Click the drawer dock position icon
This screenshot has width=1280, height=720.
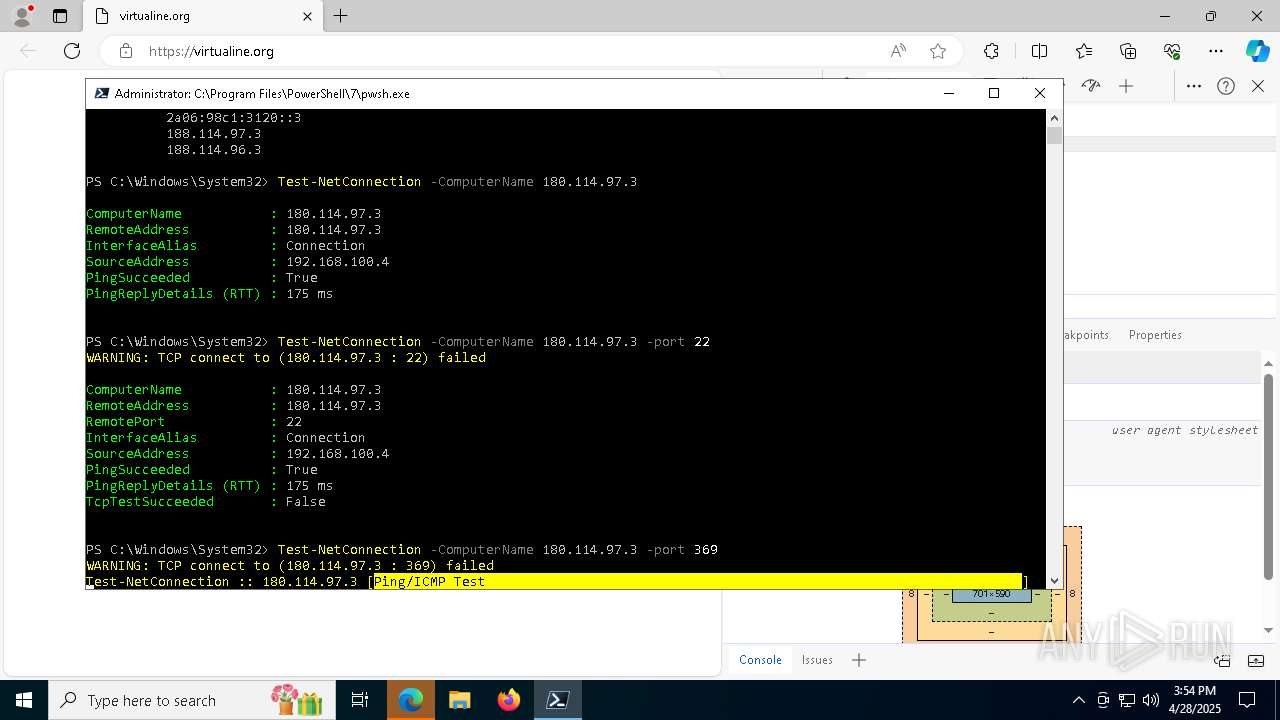[1222, 660]
